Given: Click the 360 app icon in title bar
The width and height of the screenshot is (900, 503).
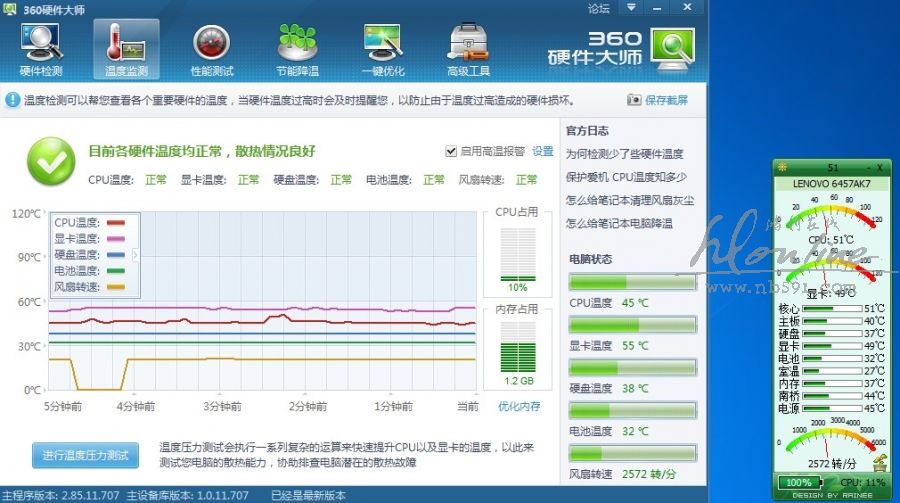Looking at the screenshot, I should (x=9, y=9).
